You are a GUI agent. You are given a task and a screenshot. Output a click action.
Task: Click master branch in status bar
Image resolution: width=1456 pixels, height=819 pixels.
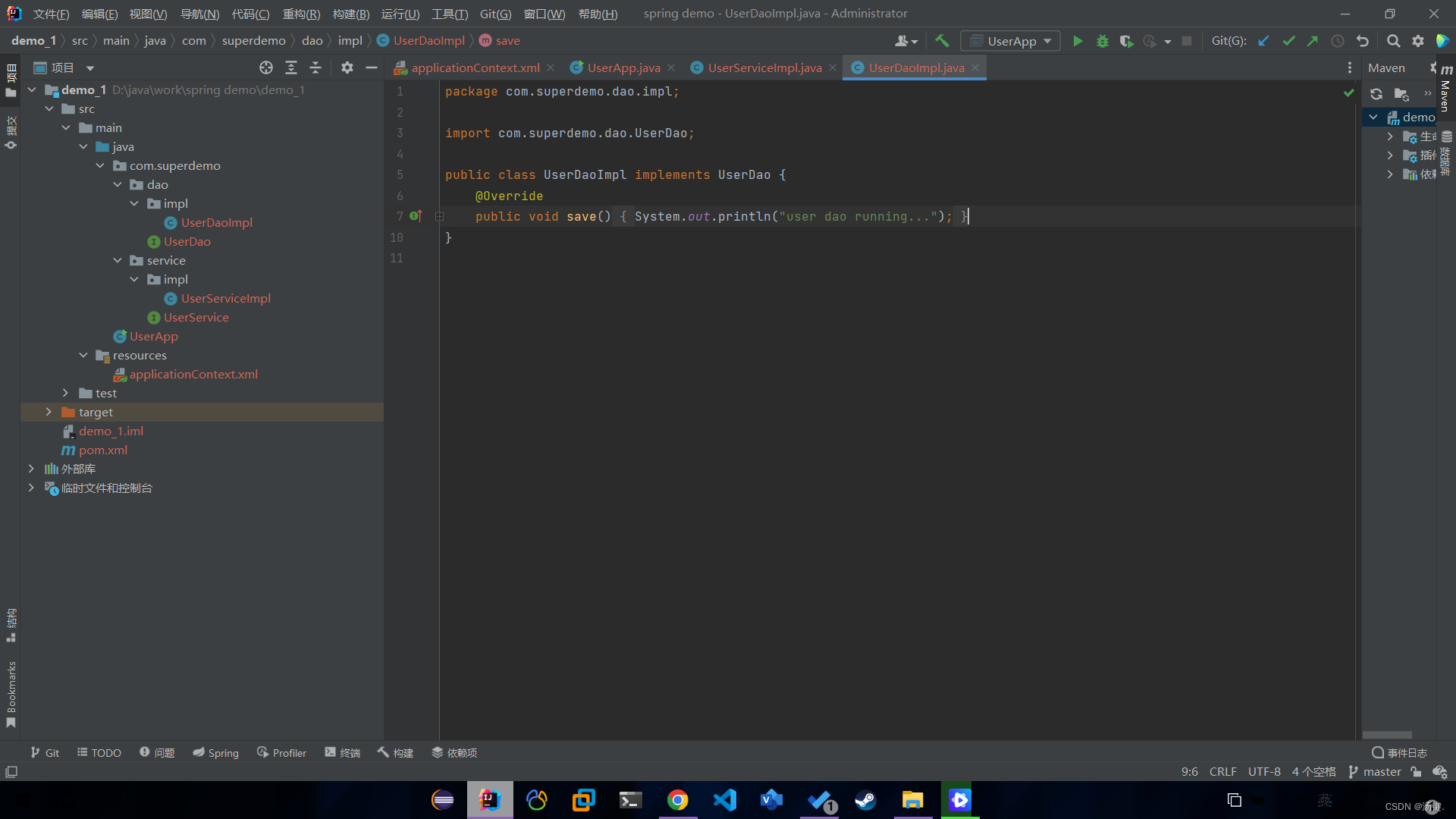pos(1375,772)
